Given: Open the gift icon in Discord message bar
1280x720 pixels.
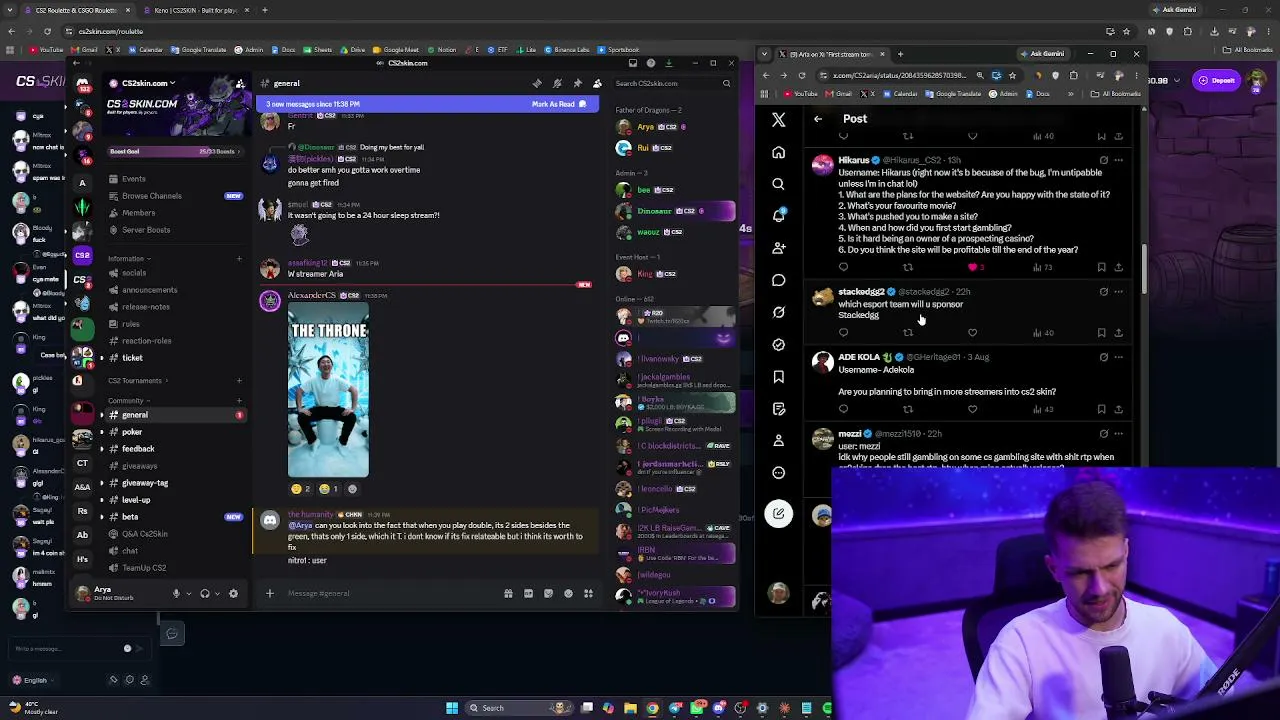Looking at the screenshot, I should coord(508,593).
